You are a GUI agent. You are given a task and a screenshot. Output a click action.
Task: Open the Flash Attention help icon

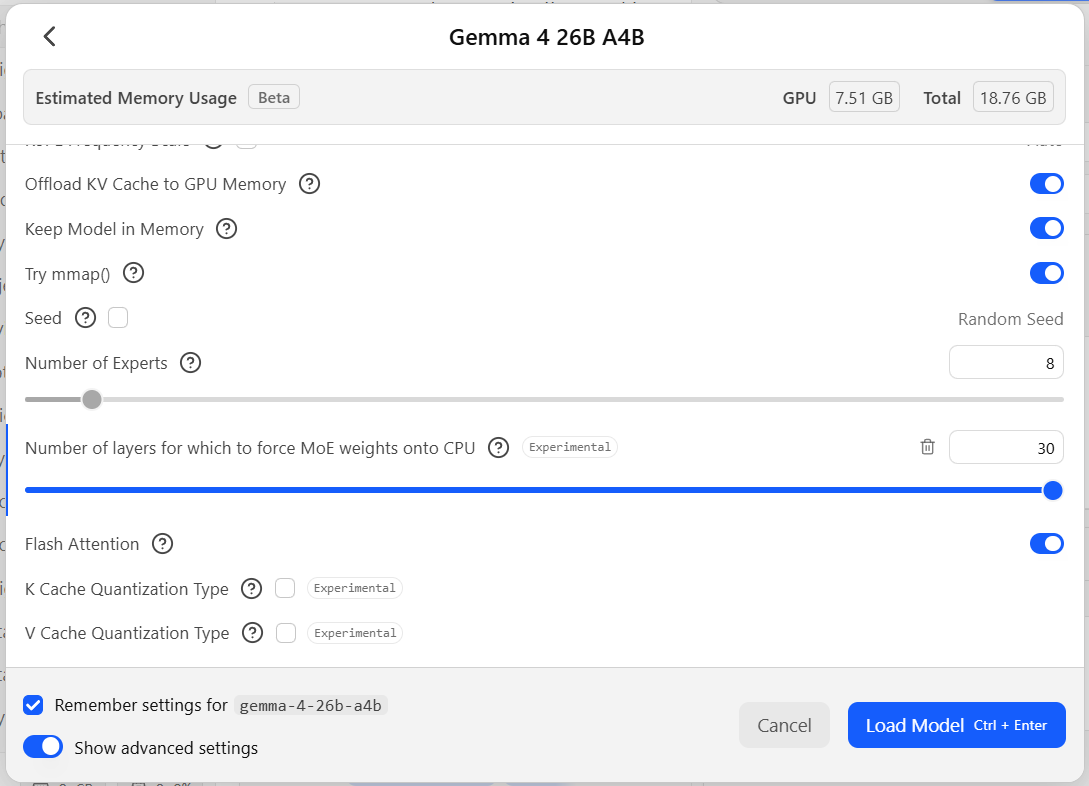163,544
